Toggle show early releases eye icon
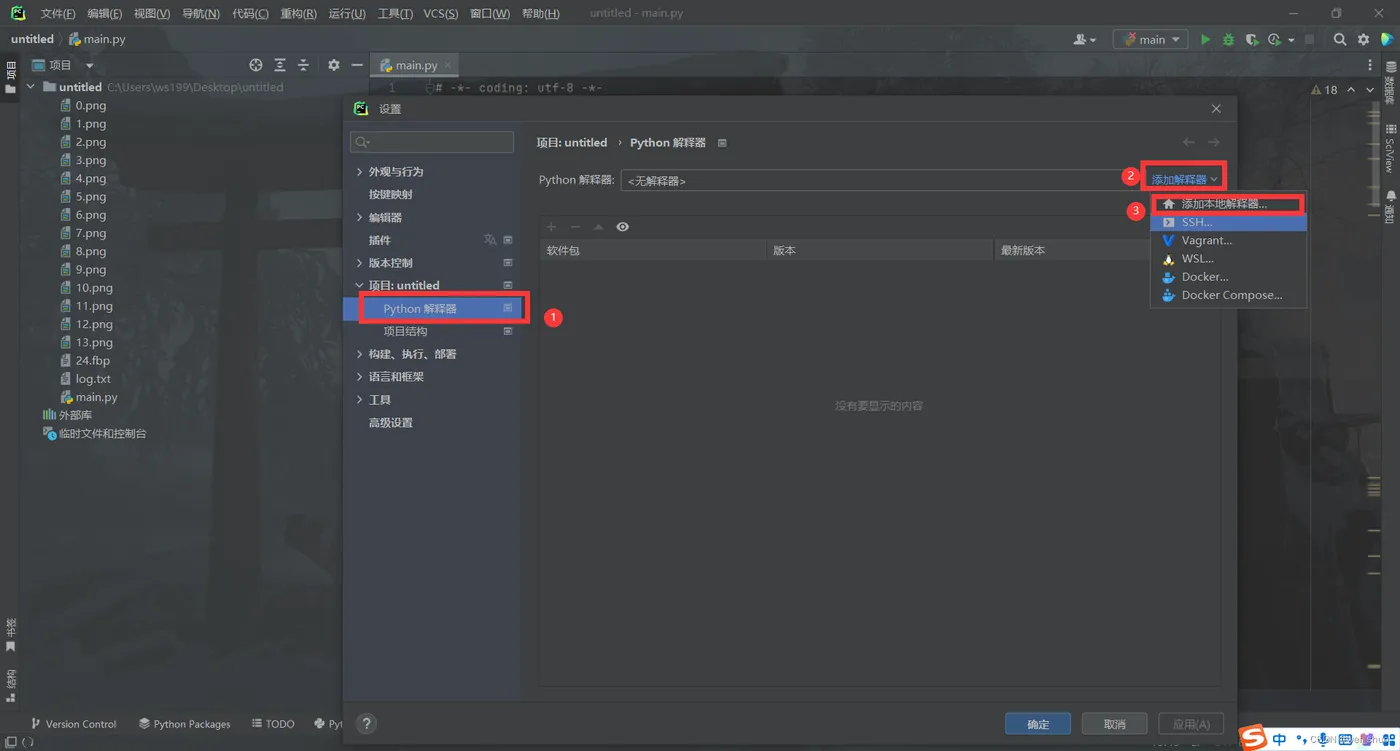Screen dimensions: 1400x751 point(622,227)
